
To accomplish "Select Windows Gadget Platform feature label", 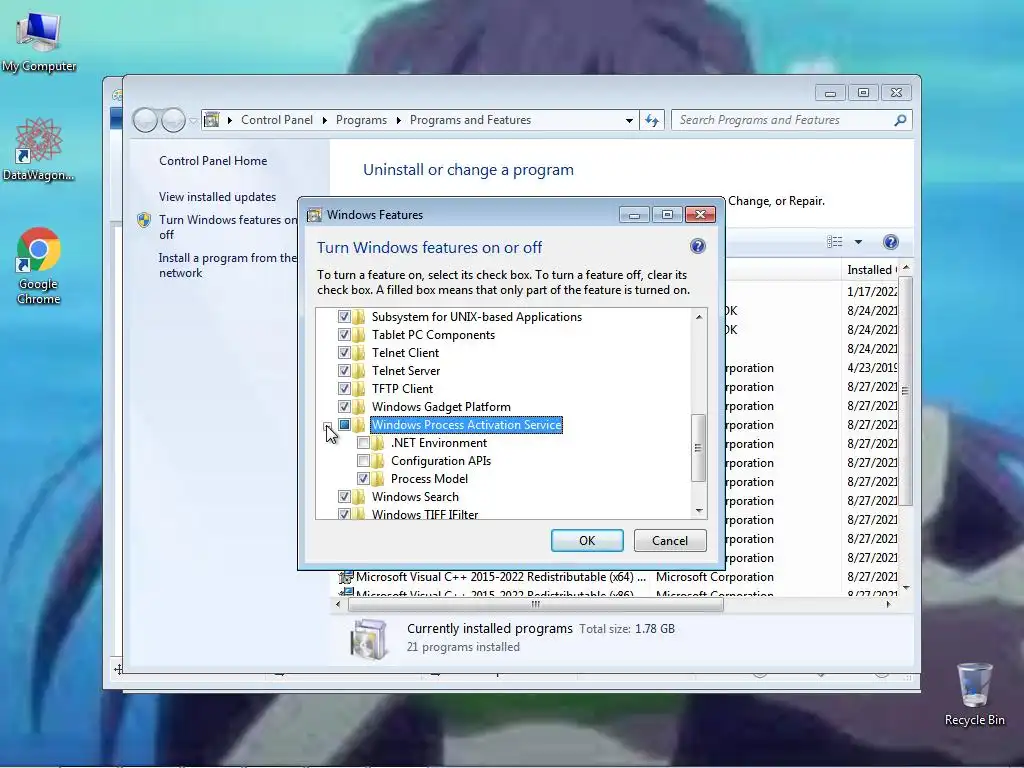I will point(441,407).
